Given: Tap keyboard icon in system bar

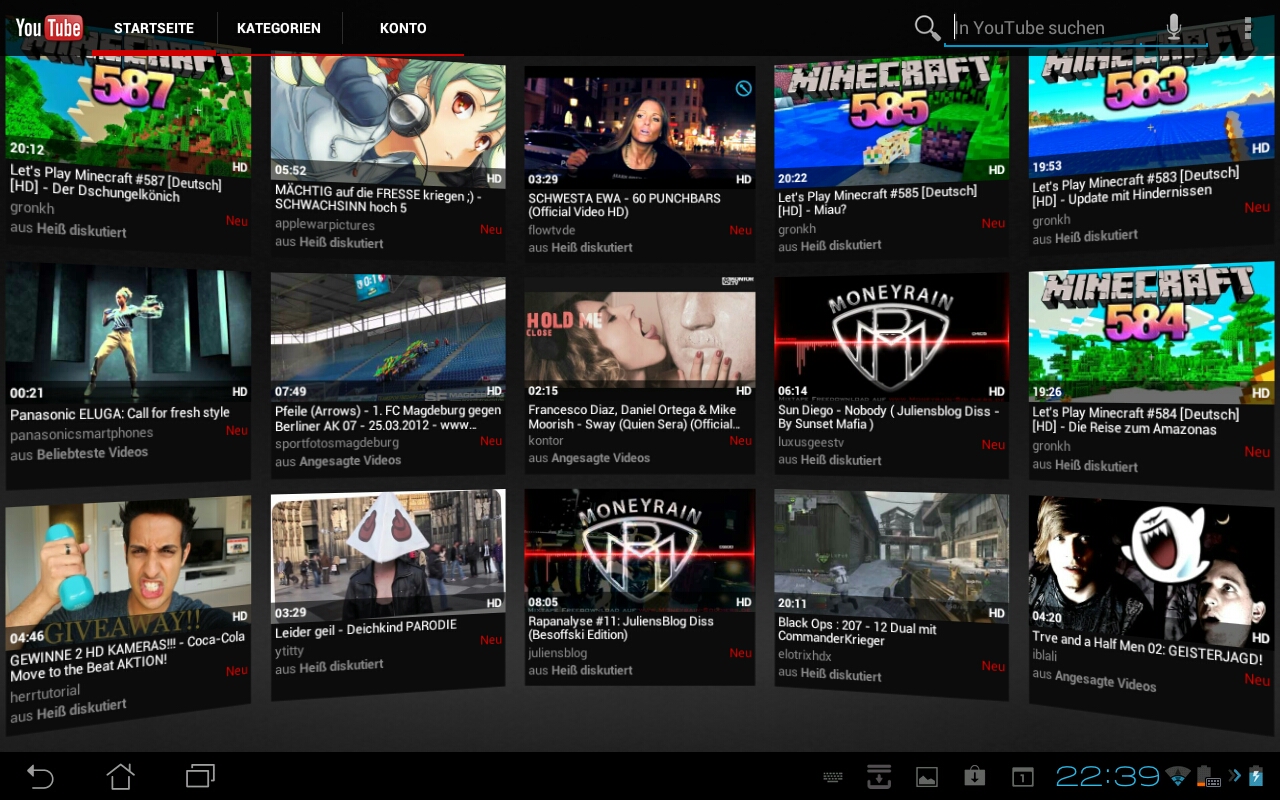Looking at the screenshot, I should [x=832, y=777].
